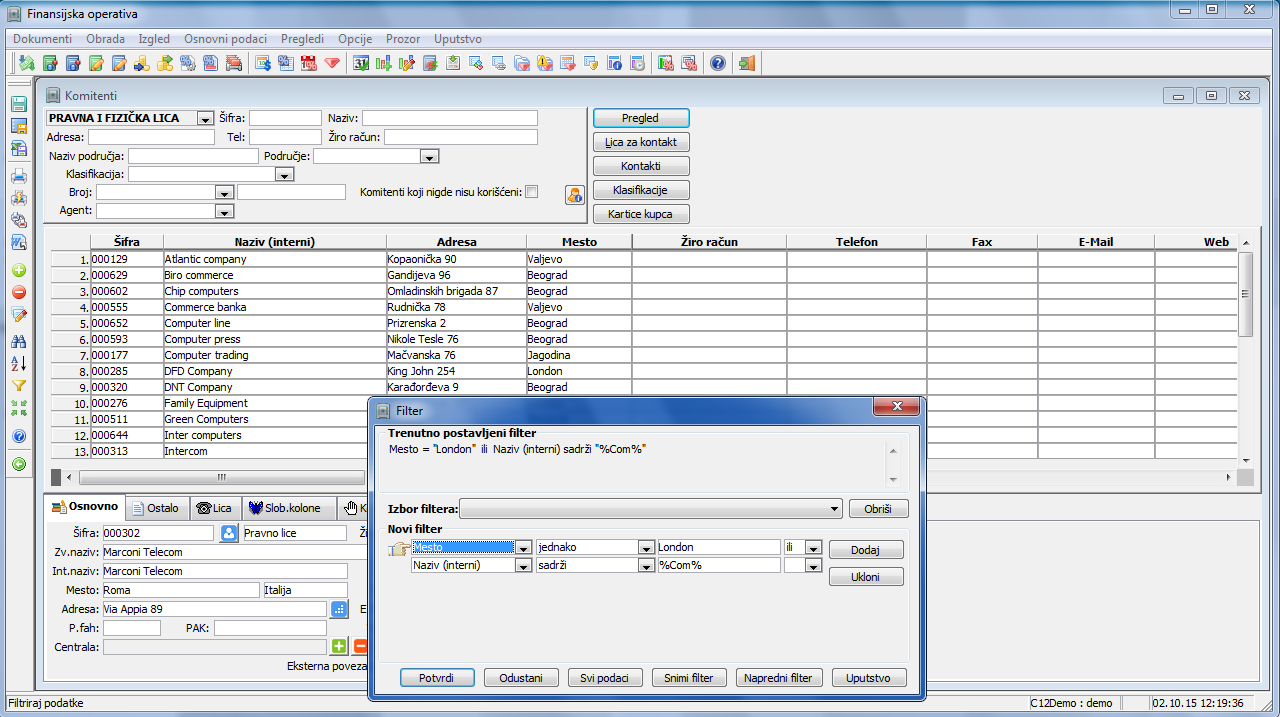Click the calendar 31 icon in toolbar
This screenshot has height=717, width=1280.
pyautogui.click(x=361, y=63)
